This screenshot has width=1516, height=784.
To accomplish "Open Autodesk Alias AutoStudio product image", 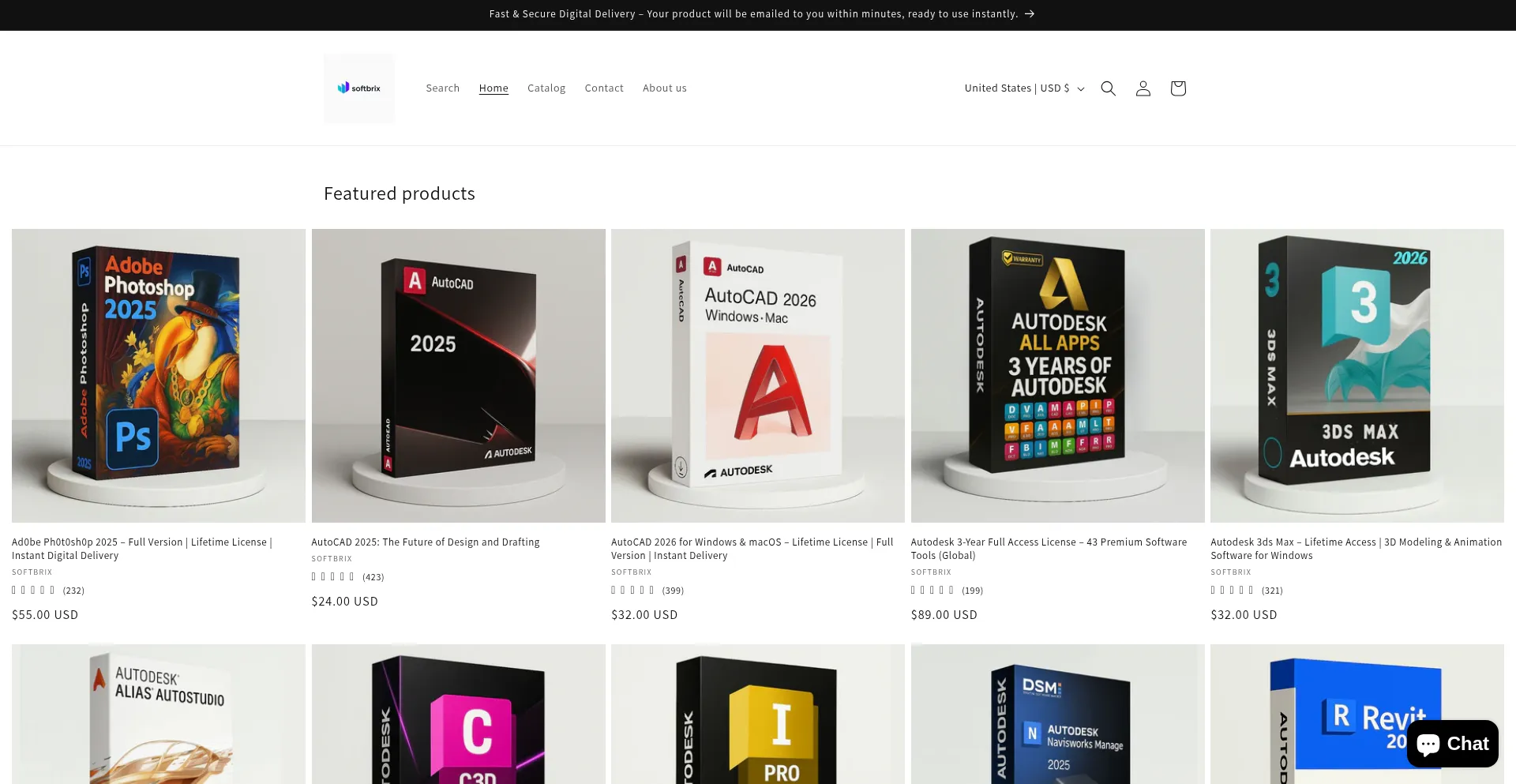I will coord(159,715).
